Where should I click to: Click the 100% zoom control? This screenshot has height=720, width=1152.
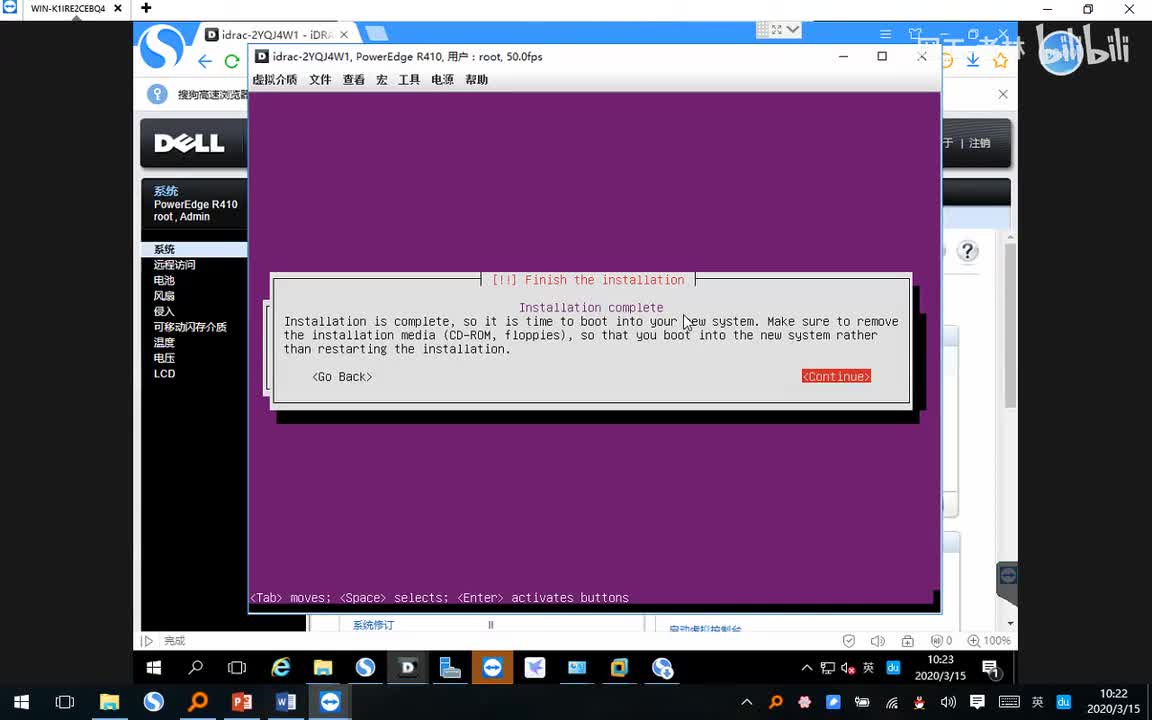point(989,641)
